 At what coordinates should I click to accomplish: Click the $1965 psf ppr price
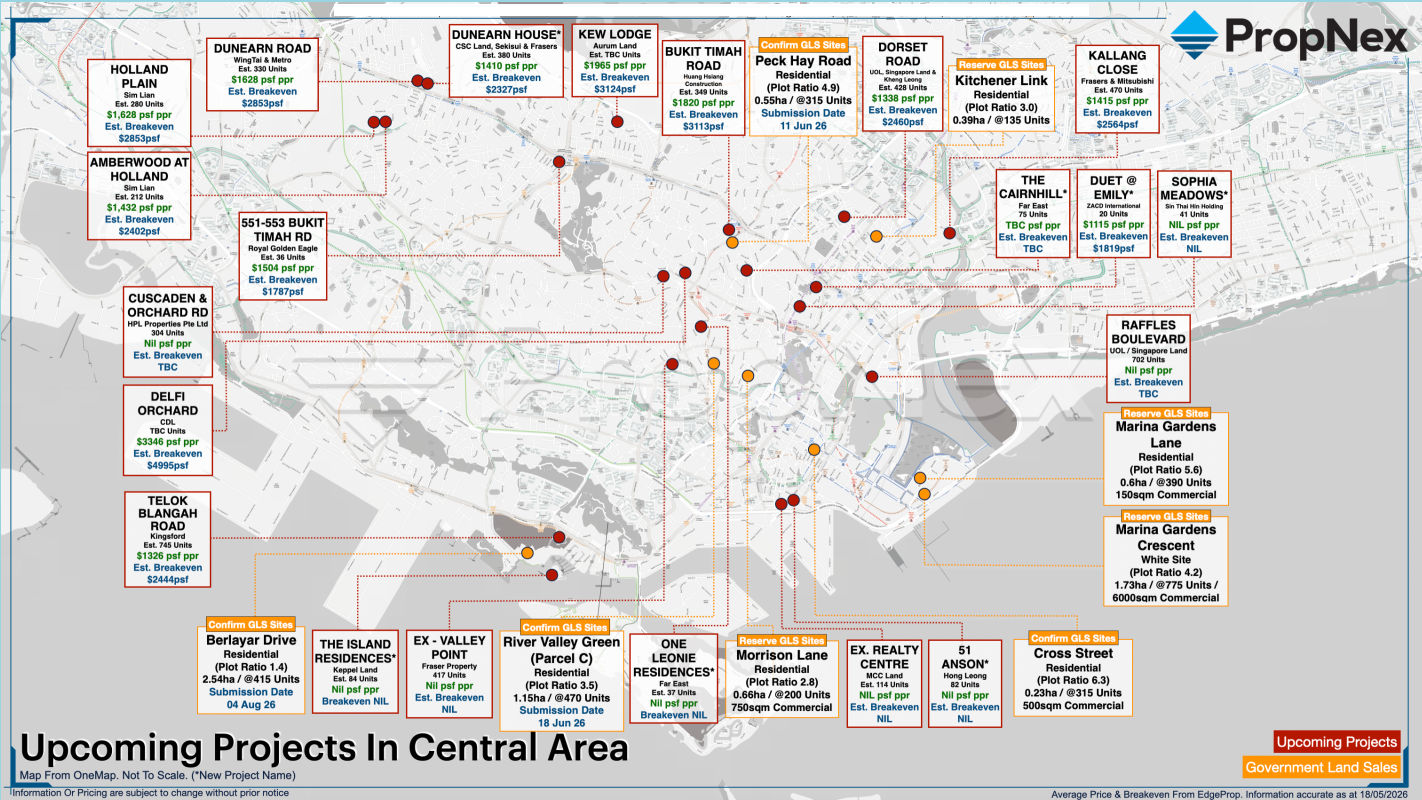615,66
